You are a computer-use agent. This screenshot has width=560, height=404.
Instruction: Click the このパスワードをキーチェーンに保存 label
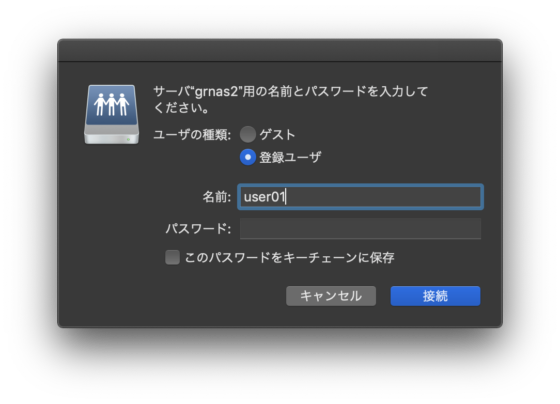[290, 258]
